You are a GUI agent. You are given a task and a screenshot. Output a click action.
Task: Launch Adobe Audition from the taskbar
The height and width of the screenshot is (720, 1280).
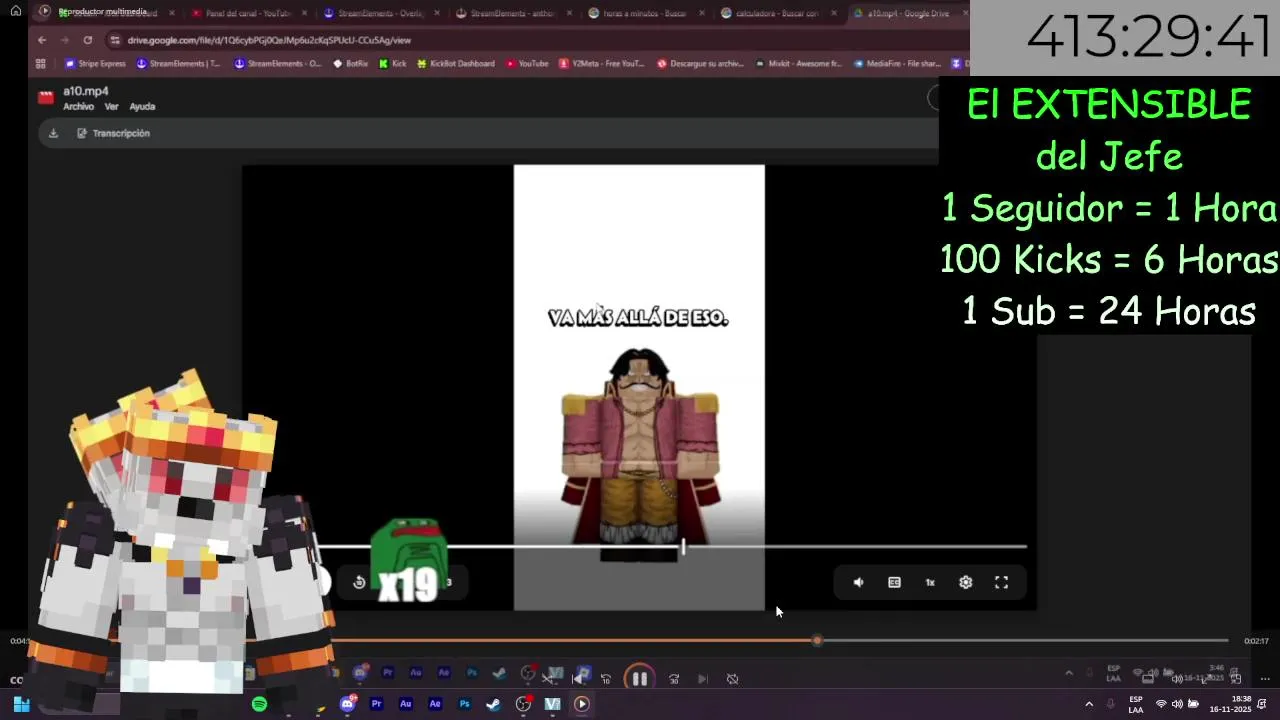pyautogui.click(x=405, y=704)
